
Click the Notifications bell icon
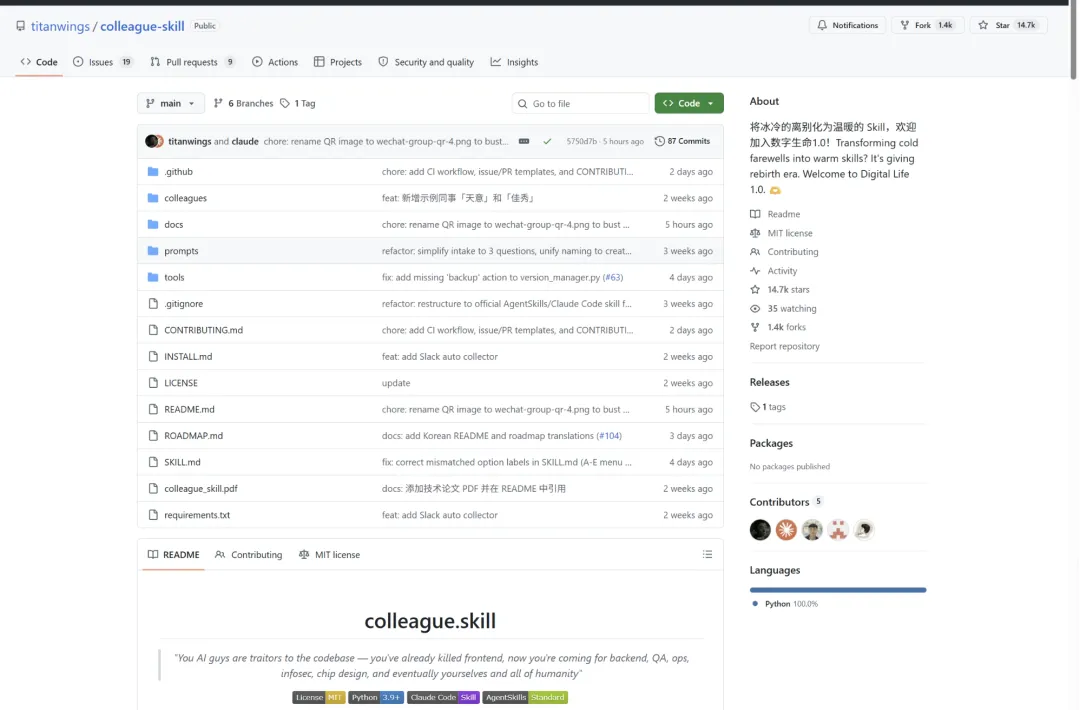pyautogui.click(x=822, y=25)
